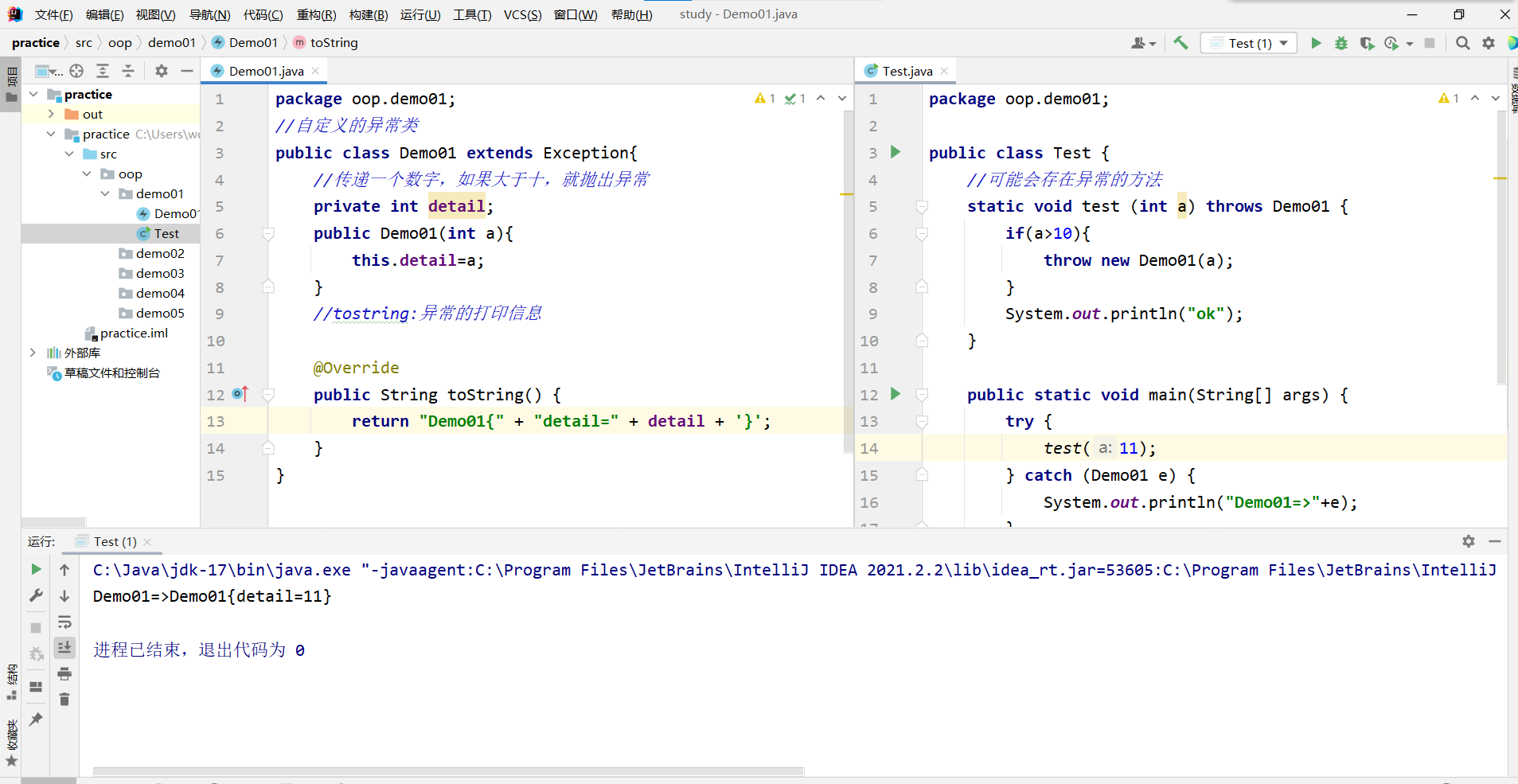The height and width of the screenshot is (784, 1518).
Task: Select demo03 package in tree
Action: [x=160, y=273]
